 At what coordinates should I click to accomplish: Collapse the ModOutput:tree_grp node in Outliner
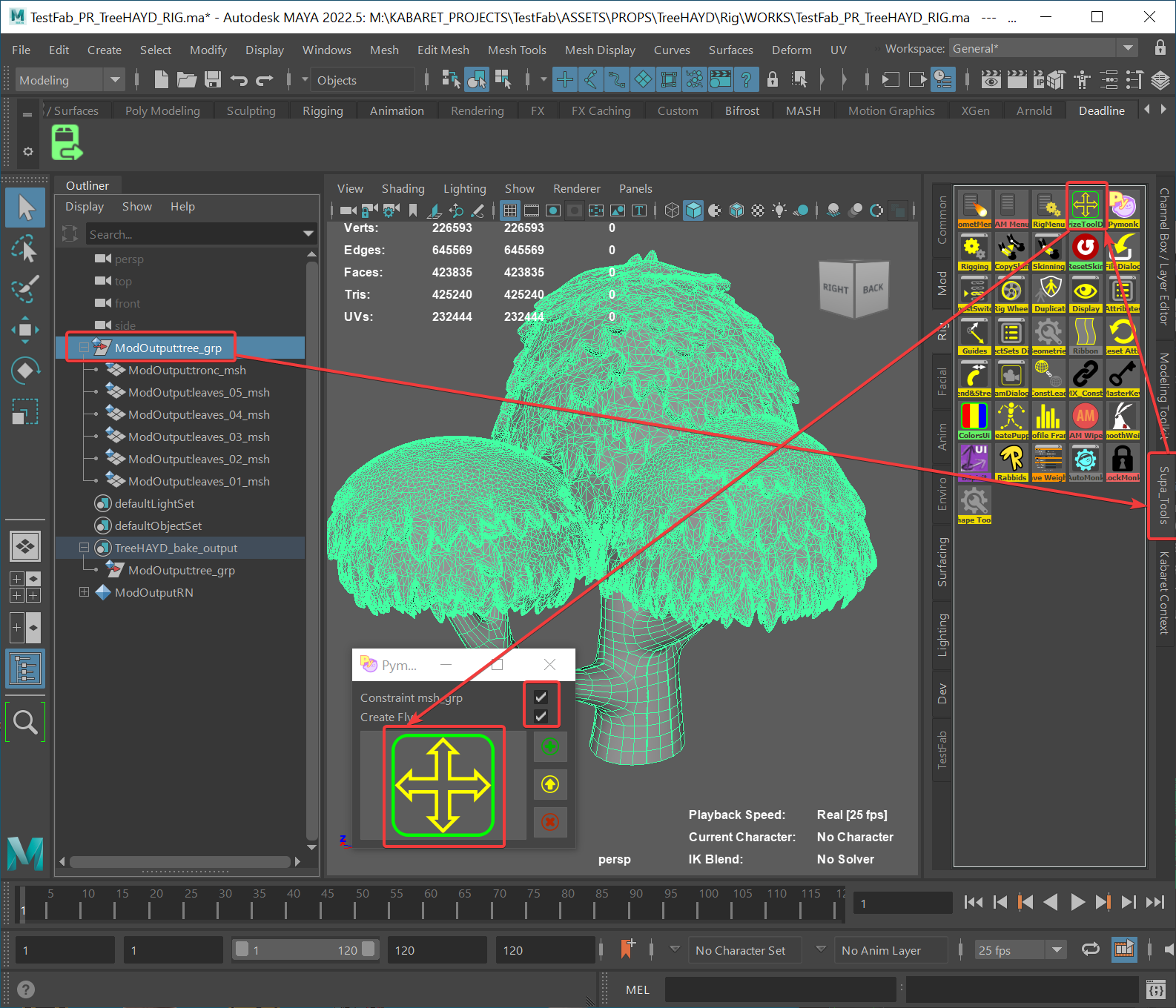click(84, 348)
